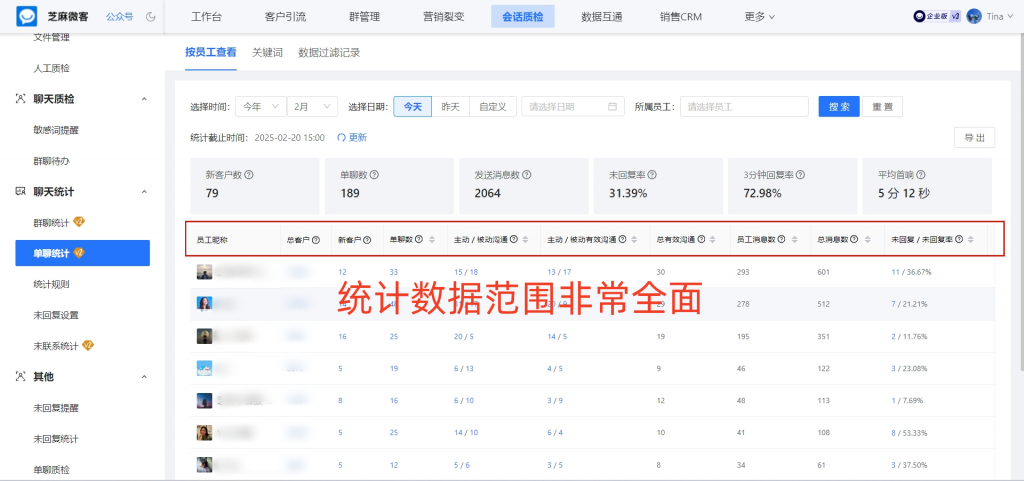Viewport: 1024px width, 481px height.
Task: Toggle dark mode moon icon
Action: click(151, 17)
